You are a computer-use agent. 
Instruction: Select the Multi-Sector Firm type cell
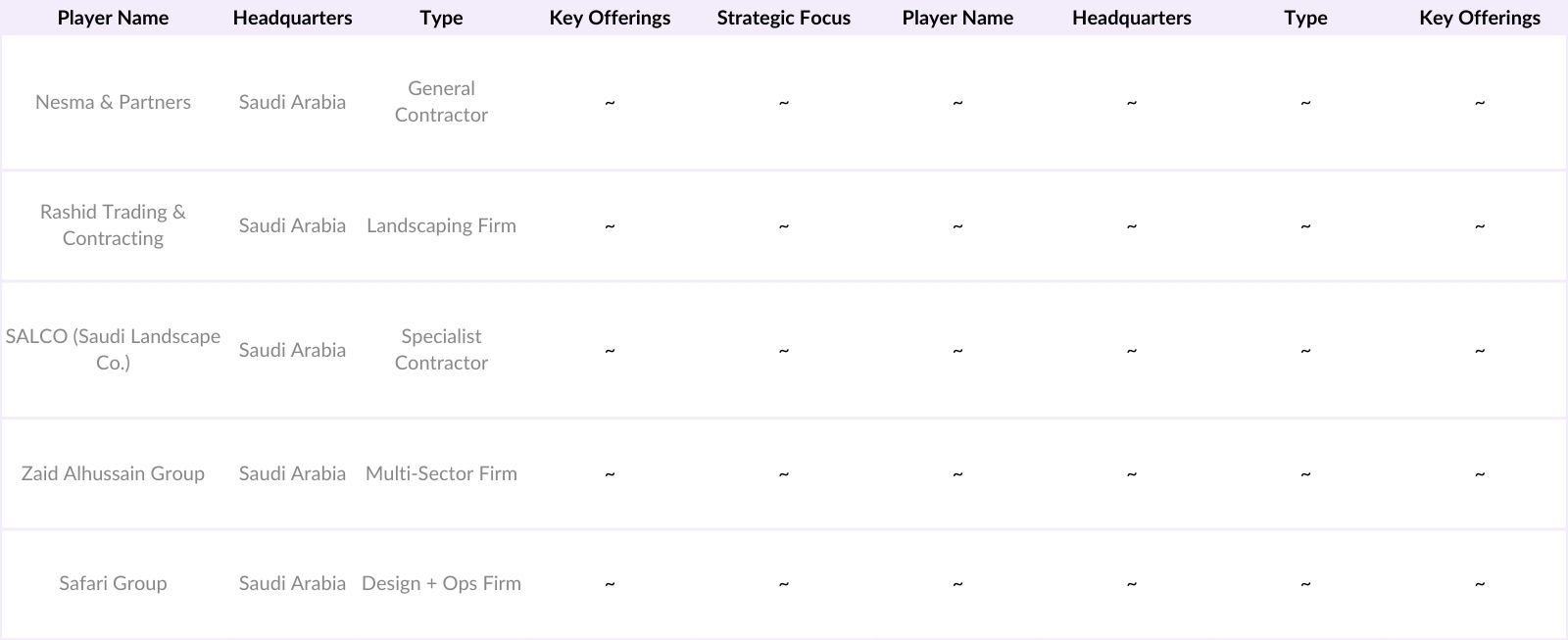click(x=441, y=473)
